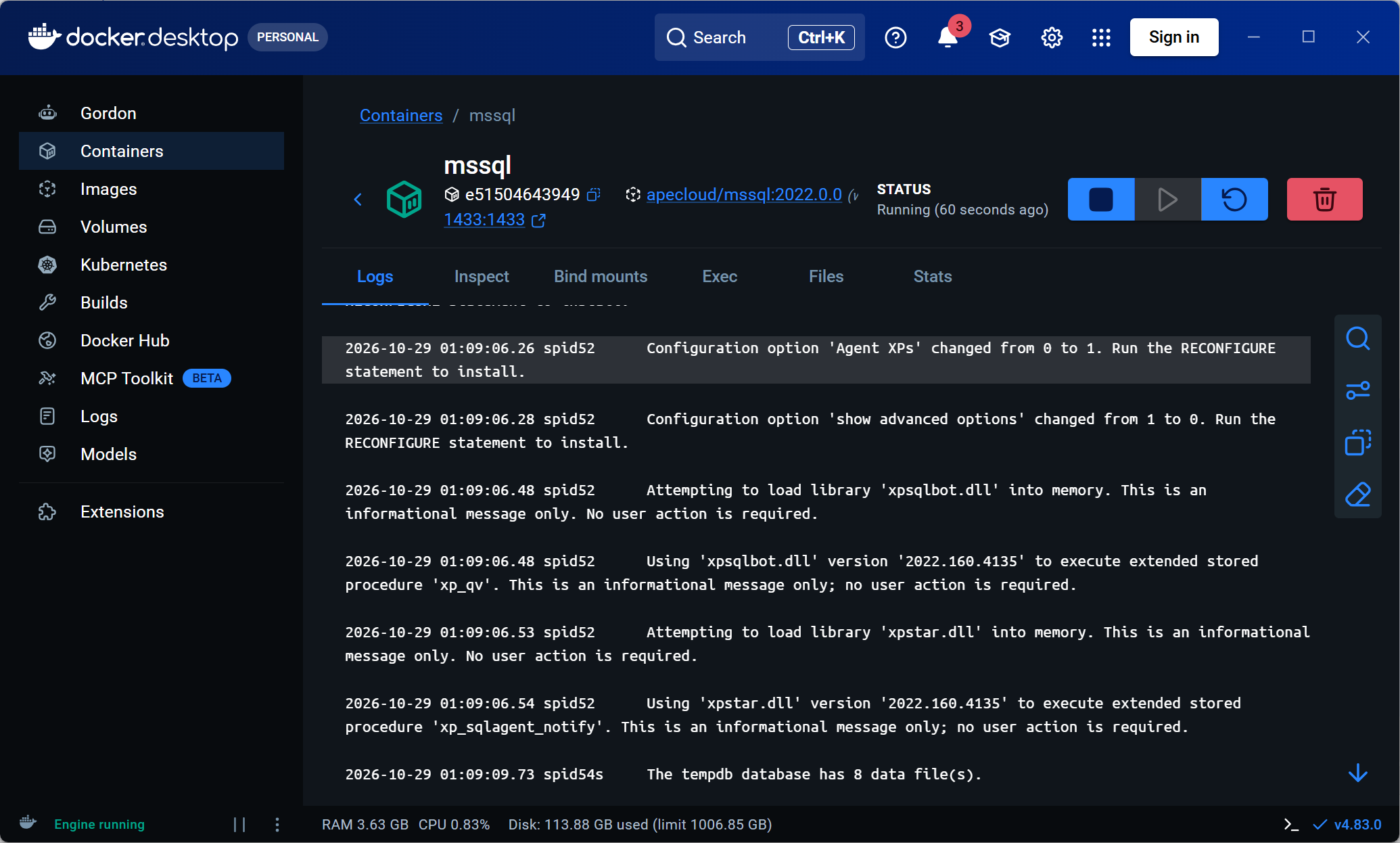Open Docker Desktop settings gear

[1052, 37]
